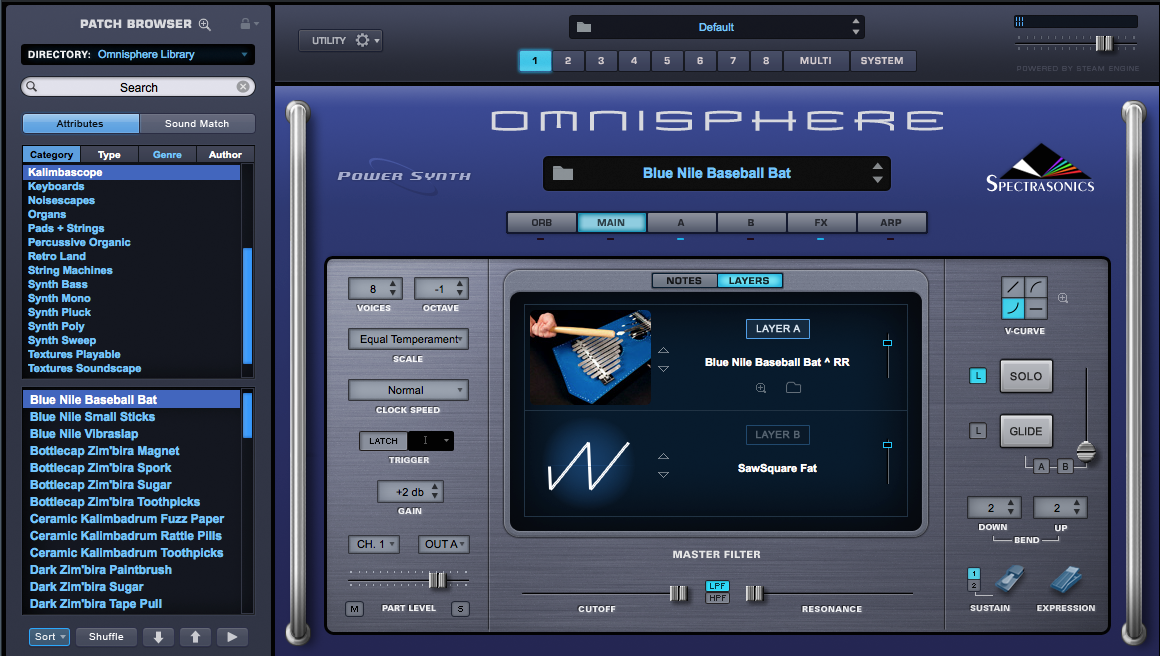Click the Utility gear icon
The height and width of the screenshot is (656, 1160).
point(362,40)
